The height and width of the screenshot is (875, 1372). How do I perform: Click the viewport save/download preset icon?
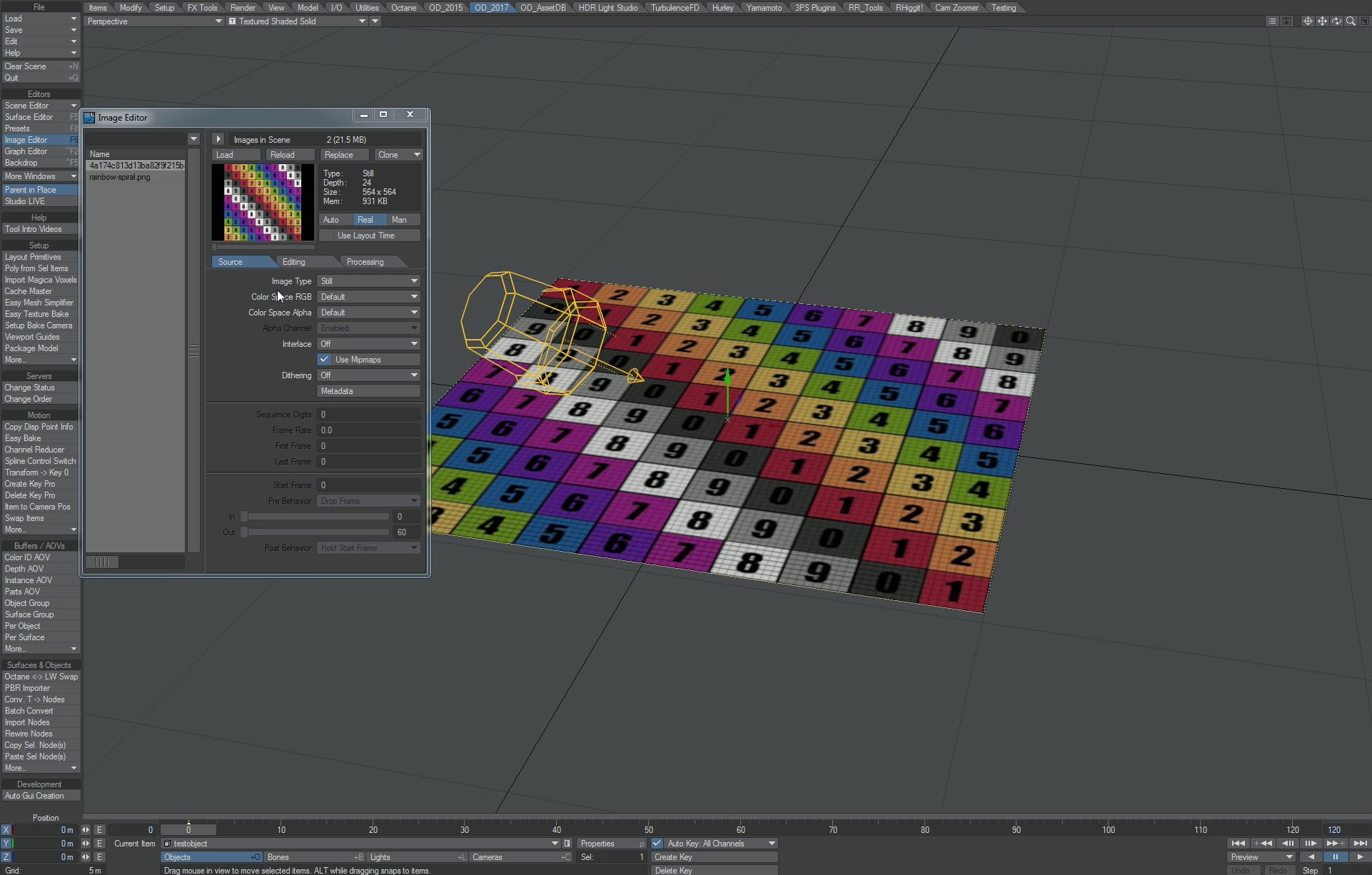[x=1286, y=21]
